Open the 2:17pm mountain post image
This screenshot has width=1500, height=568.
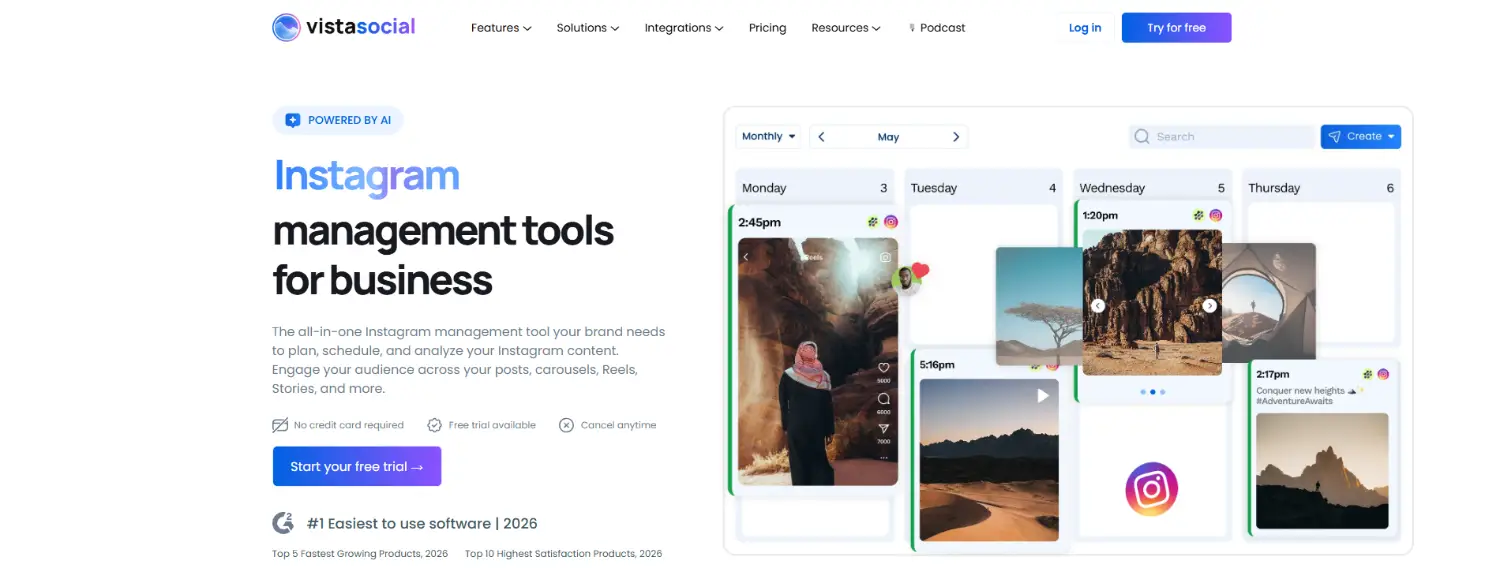pos(1322,470)
